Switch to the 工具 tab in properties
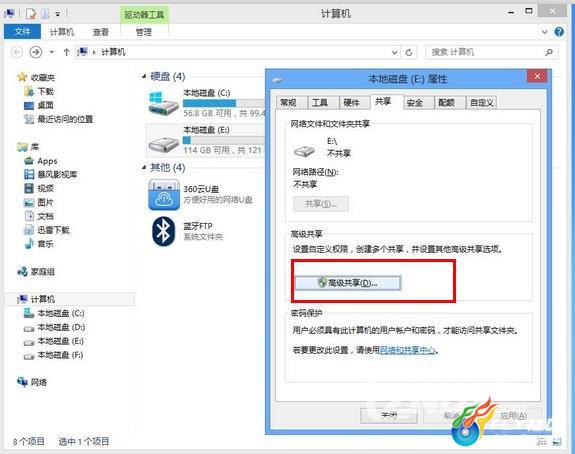This screenshot has width=575, height=454. tap(319, 103)
